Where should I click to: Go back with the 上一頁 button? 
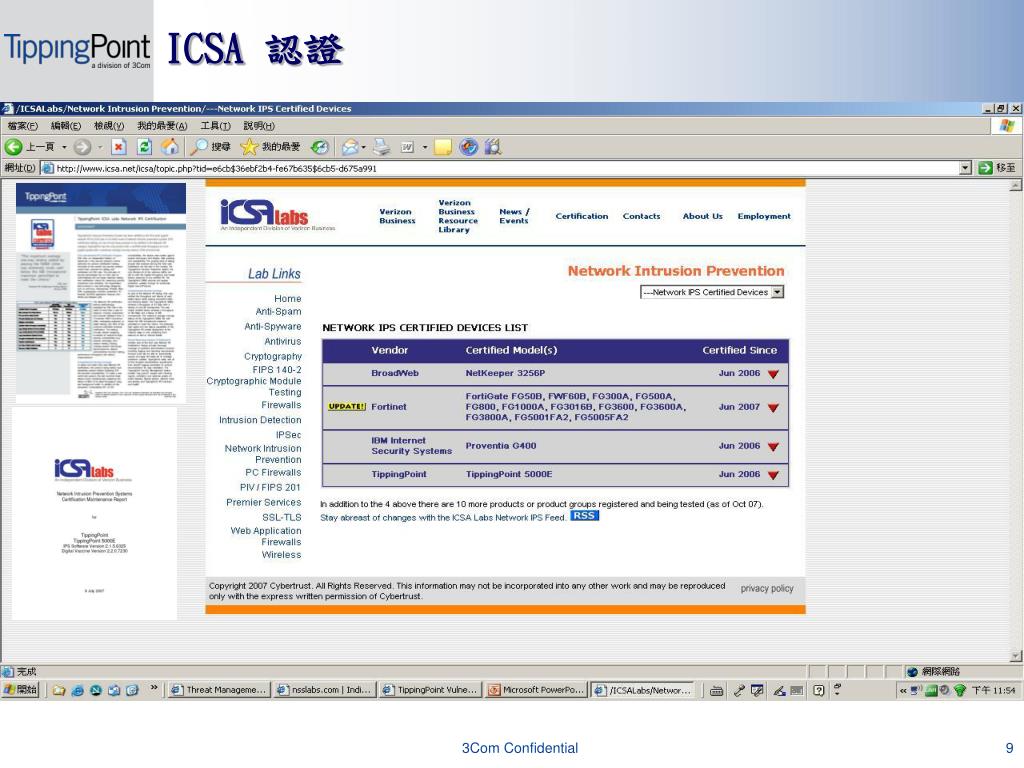(x=30, y=147)
